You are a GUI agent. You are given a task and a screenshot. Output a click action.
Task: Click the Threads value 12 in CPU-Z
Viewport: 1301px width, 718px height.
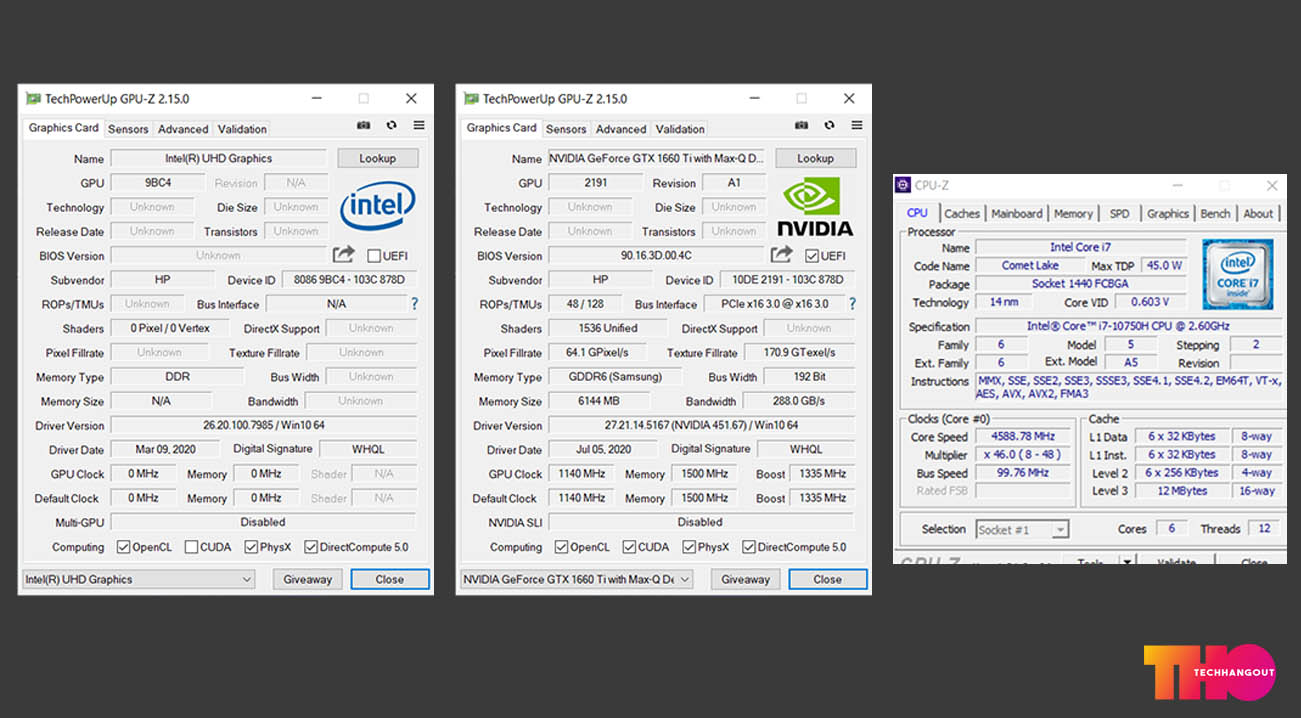coord(1264,529)
